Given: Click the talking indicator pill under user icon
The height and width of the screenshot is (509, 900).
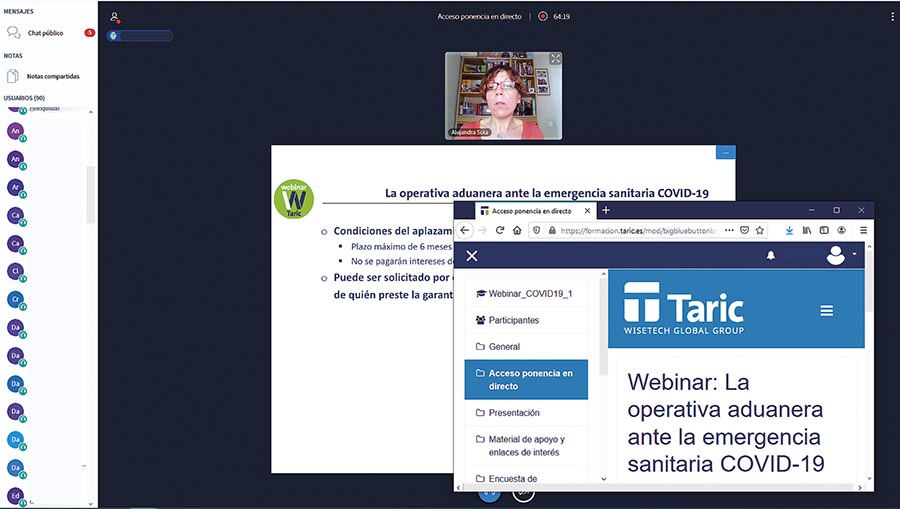Looking at the screenshot, I should coord(139,36).
